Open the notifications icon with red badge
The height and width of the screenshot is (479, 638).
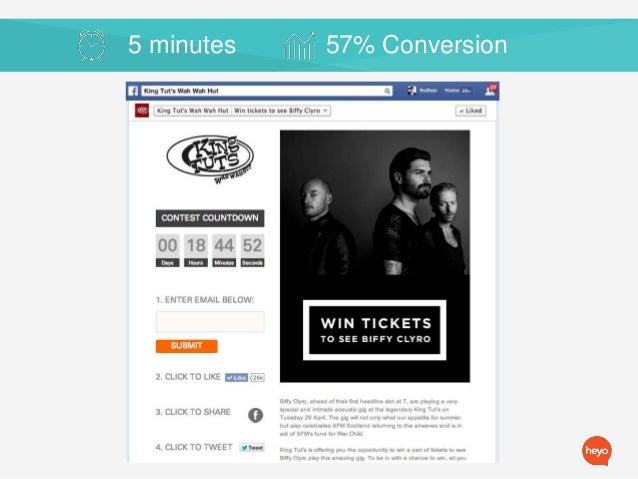point(491,90)
